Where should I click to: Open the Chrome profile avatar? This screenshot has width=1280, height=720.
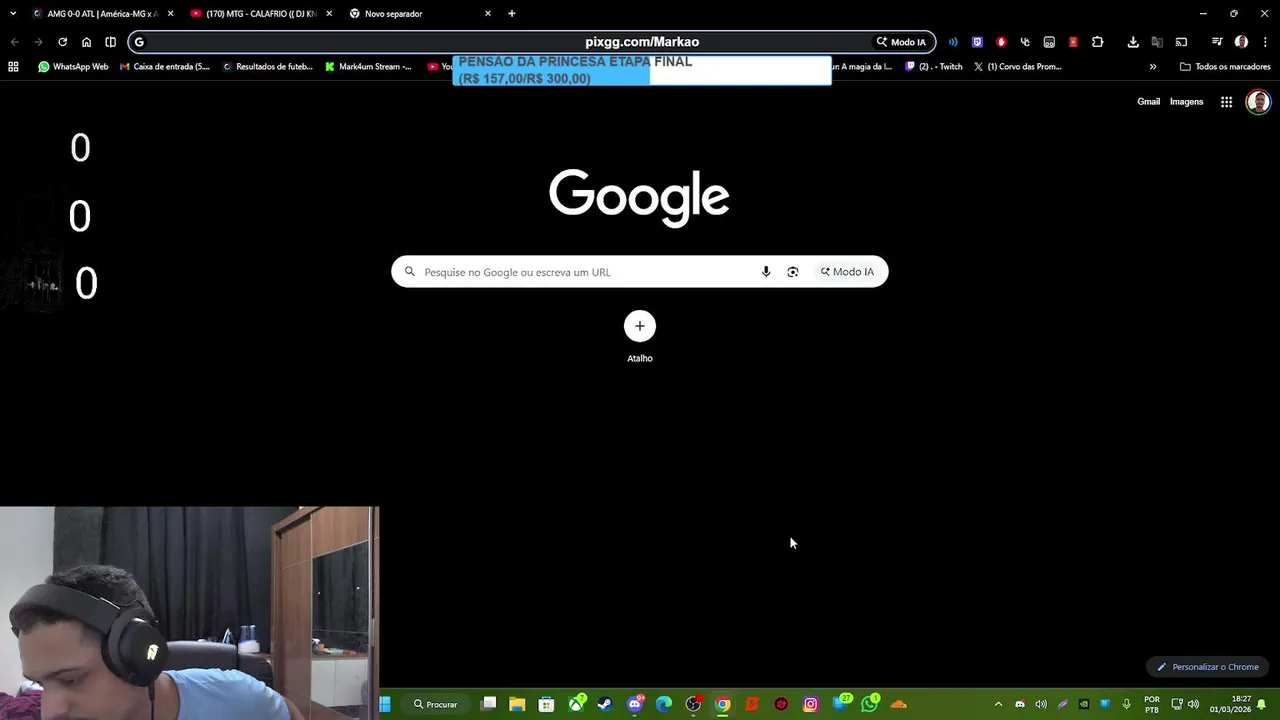pyautogui.click(x=1241, y=42)
